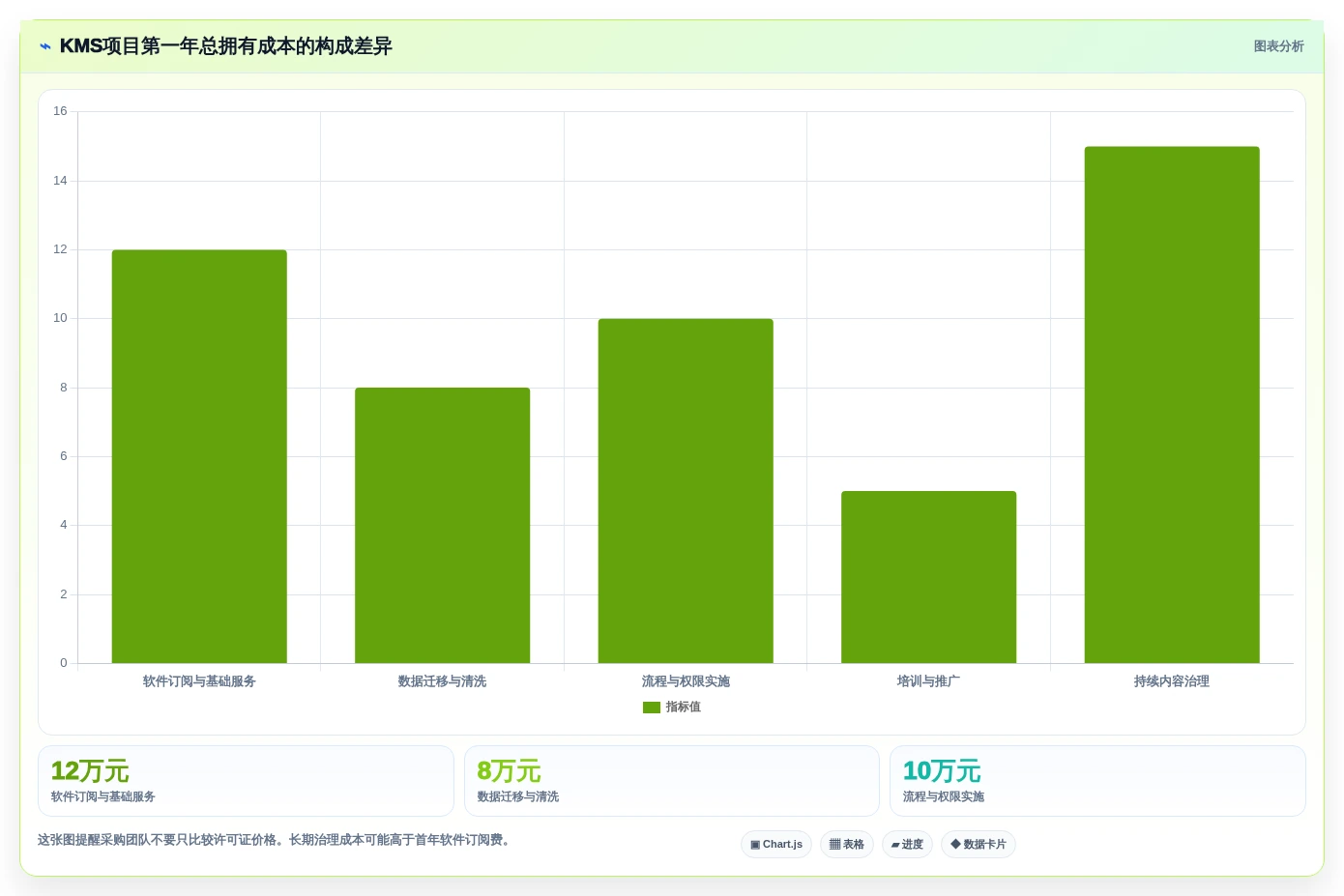Open the 10万元 stat card
Screen dimensions: 1344x896
1097,781
